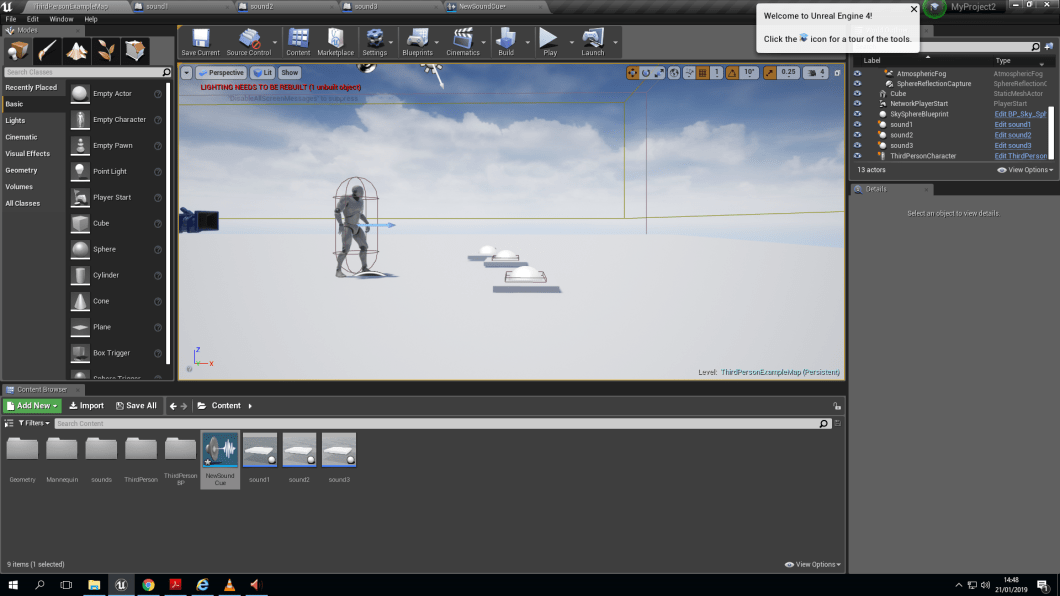Viewport: 1060px width, 596px height.
Task: Open the Edit menu
Action: coord(32,19)
